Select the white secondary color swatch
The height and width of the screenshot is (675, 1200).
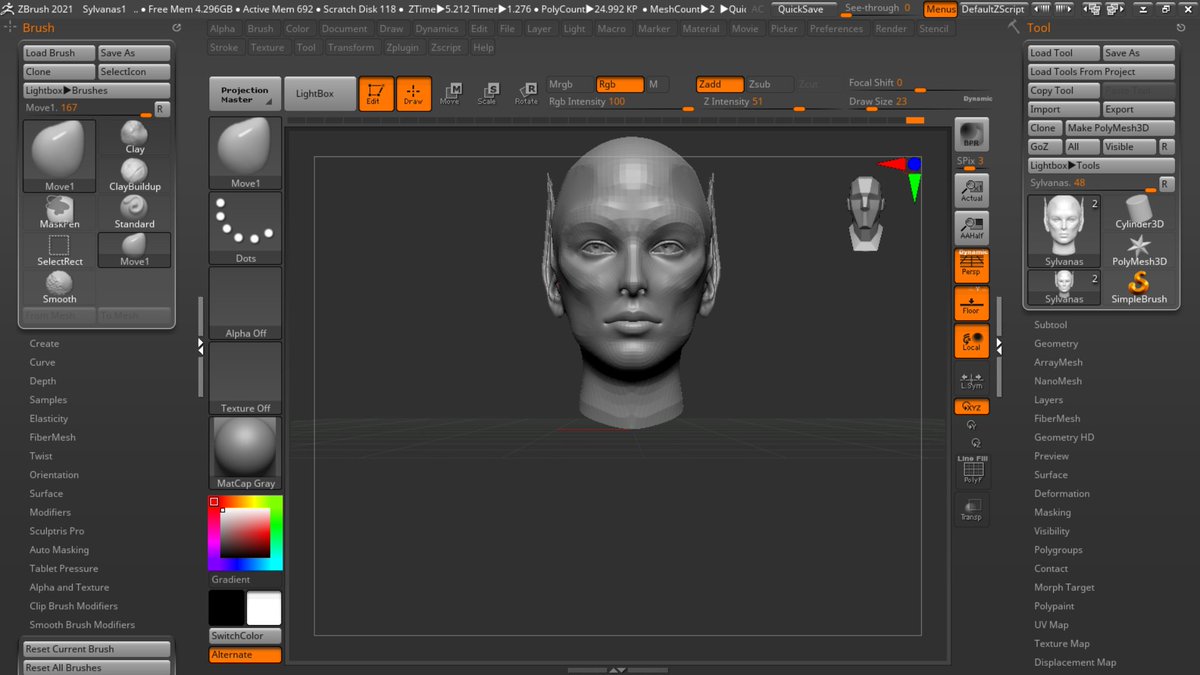264,608
